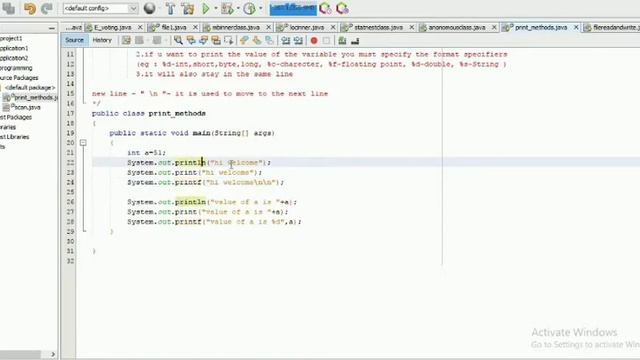Debug the project
Image resolution: width=640 pixels, height=360 pixels.
227,8
